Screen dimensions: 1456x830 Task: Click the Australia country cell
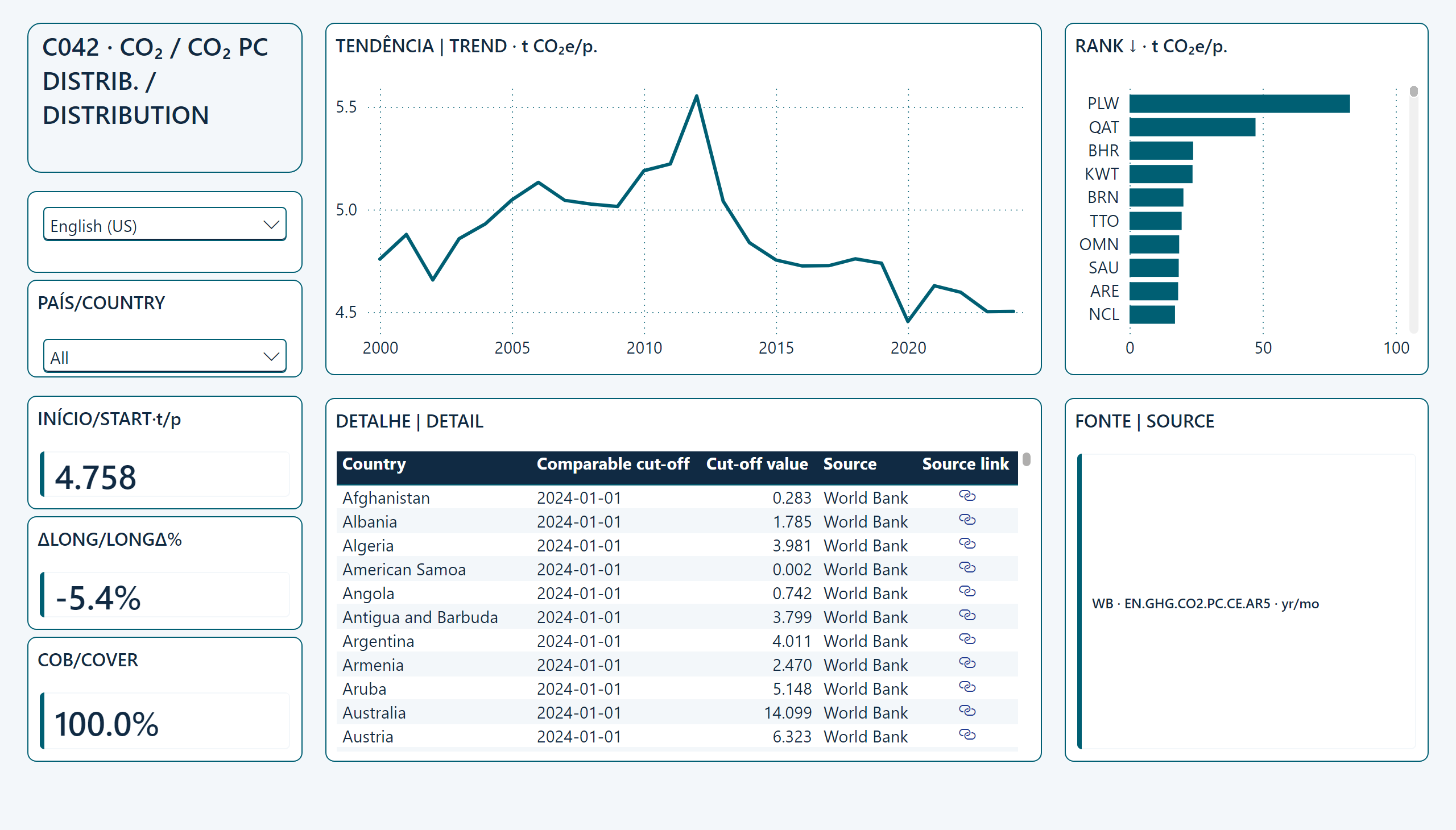[x=374, y=713]
